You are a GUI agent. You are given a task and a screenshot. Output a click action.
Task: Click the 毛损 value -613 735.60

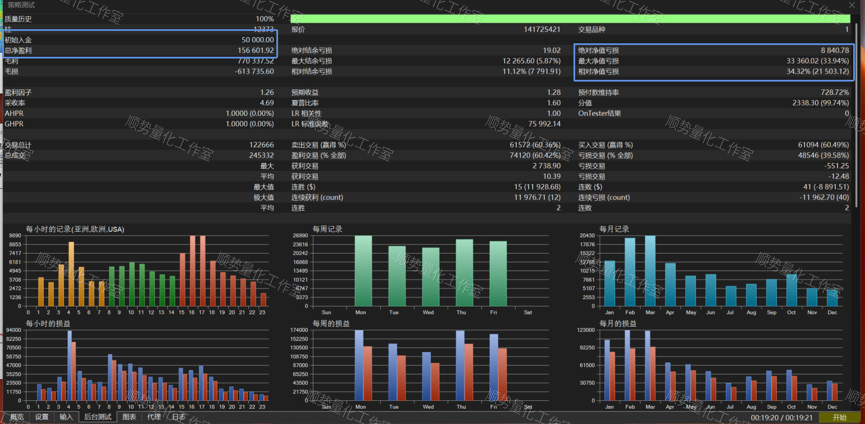[254, 71]
